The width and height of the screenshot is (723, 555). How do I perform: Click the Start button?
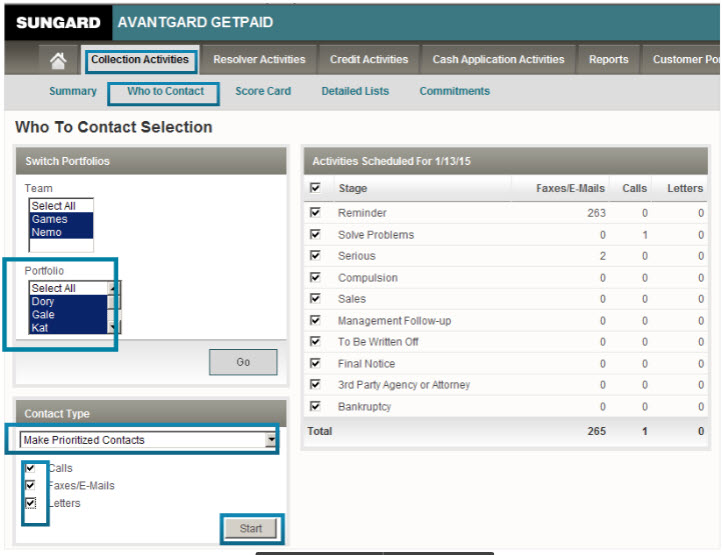251,528
